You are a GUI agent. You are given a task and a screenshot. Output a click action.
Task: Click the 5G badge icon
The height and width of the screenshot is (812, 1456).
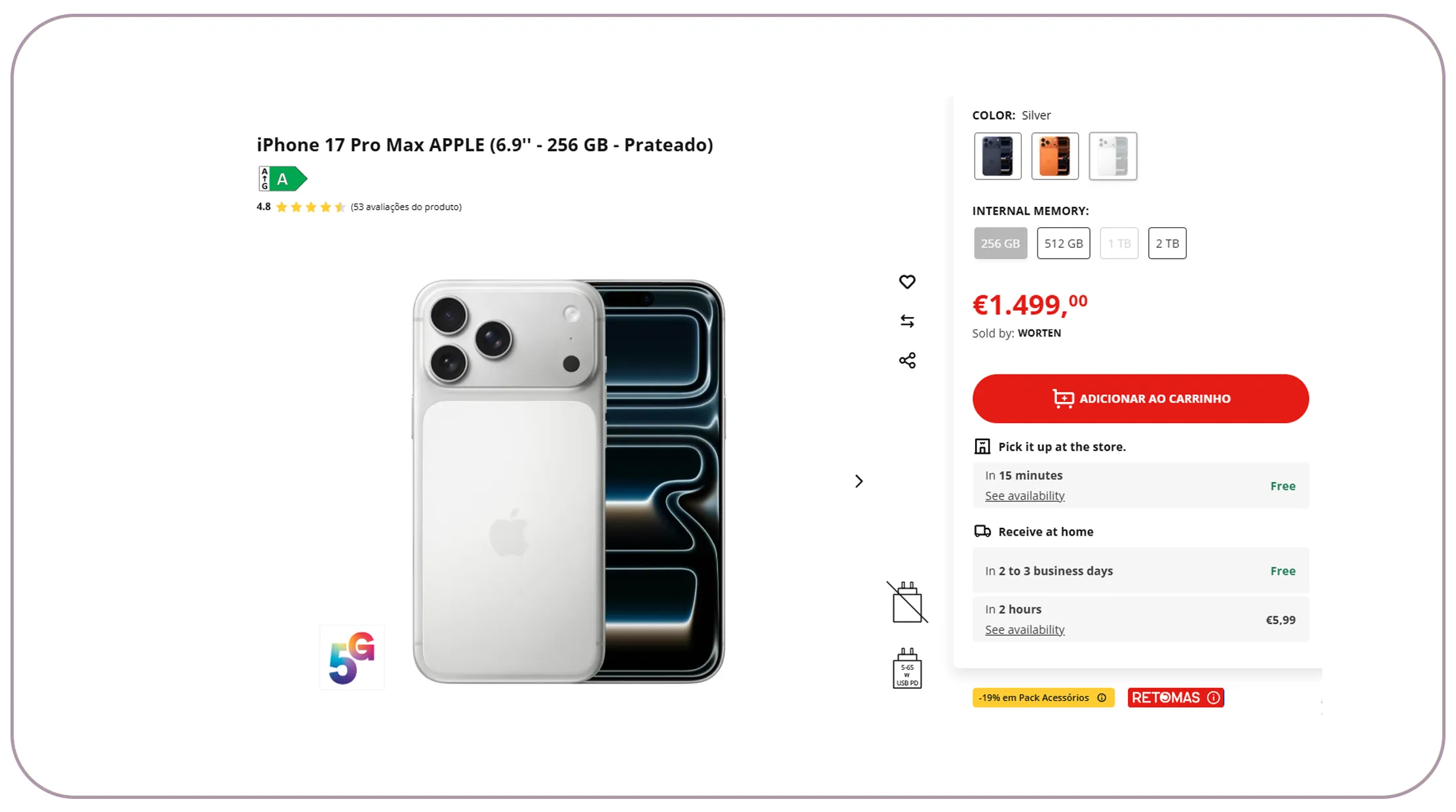point(352,657)
